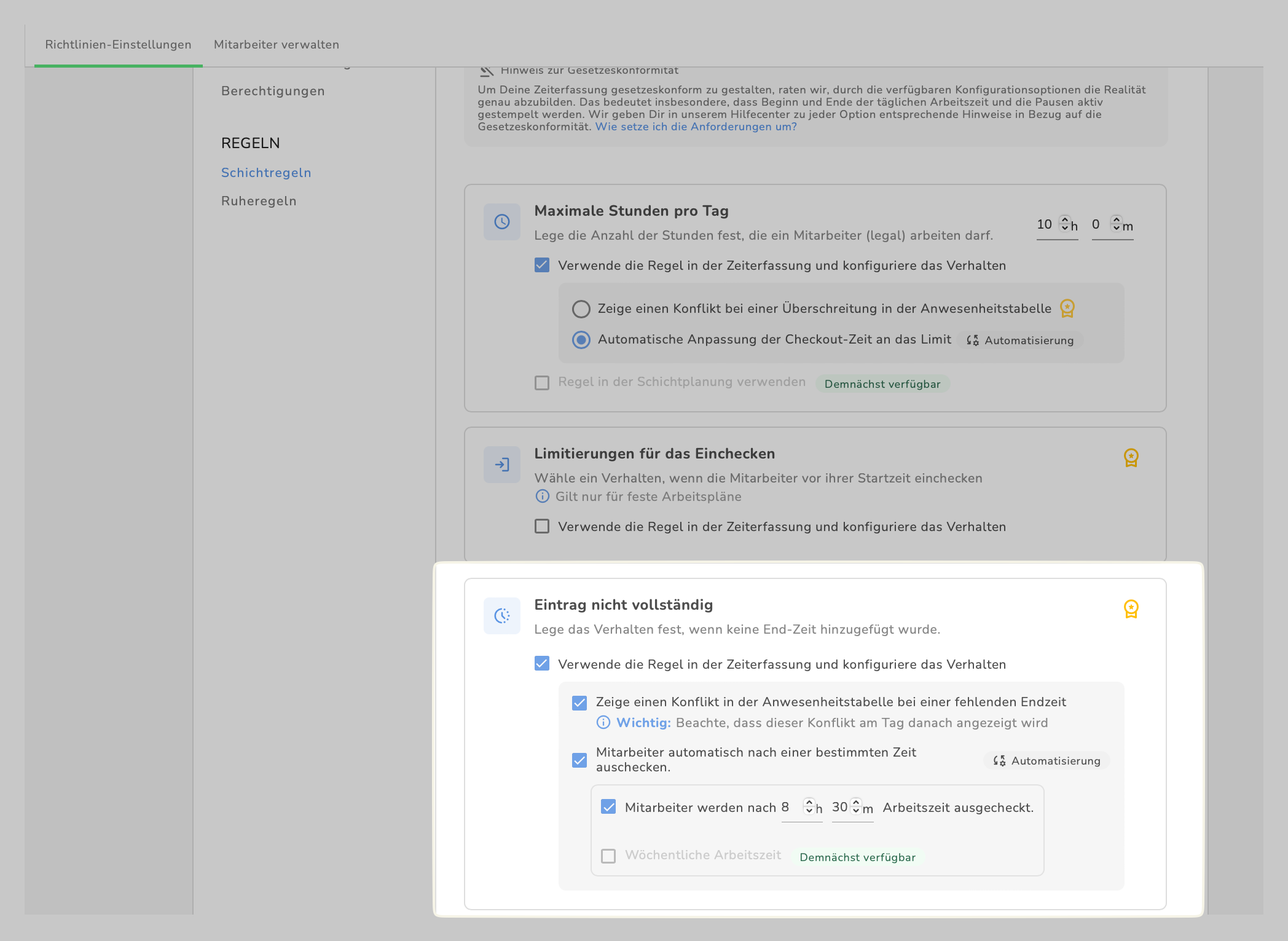Open link Wie setze ich die Anforderungen um?
Screen dimensions: 1288x941
pyautogui.click(x=696, y=127)
